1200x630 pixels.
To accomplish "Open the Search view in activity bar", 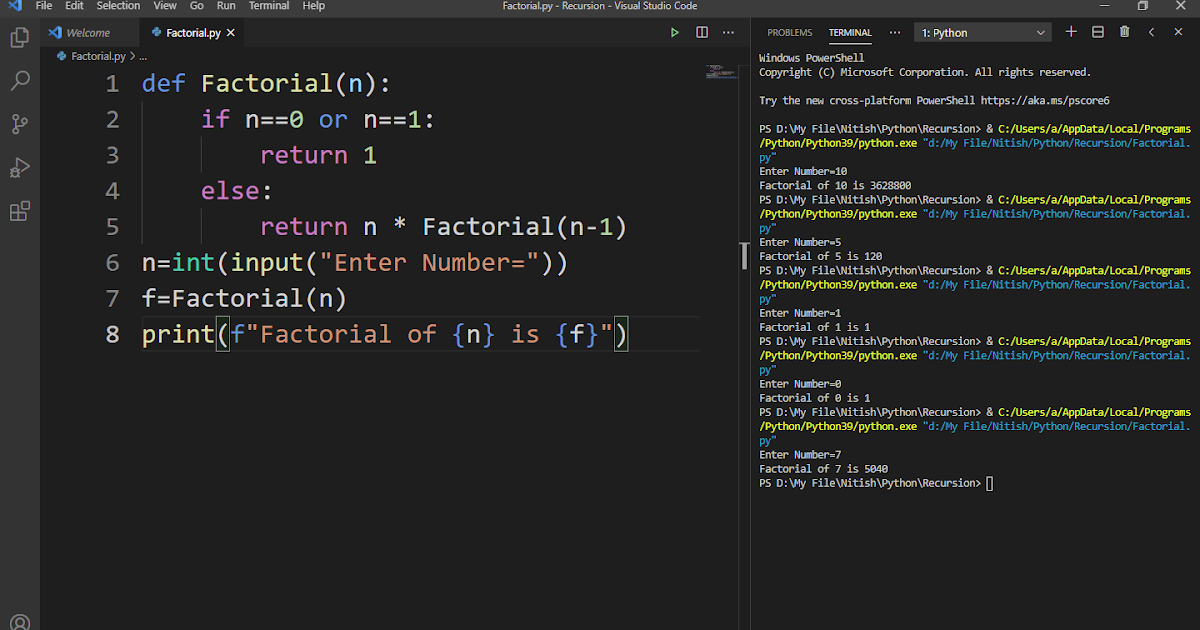I will click(19, 81).
